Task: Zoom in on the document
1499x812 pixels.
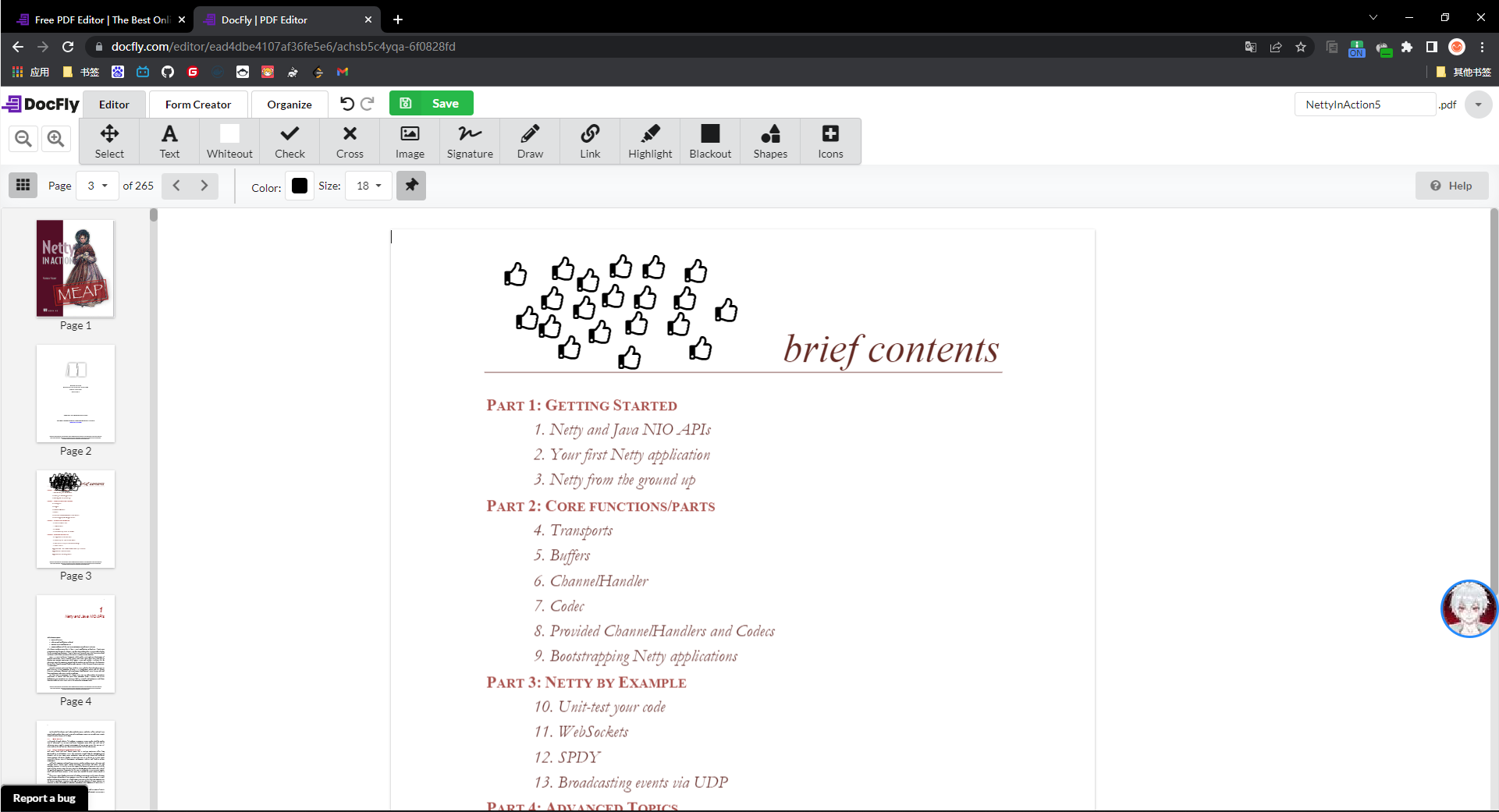Action: coord(55,139)
